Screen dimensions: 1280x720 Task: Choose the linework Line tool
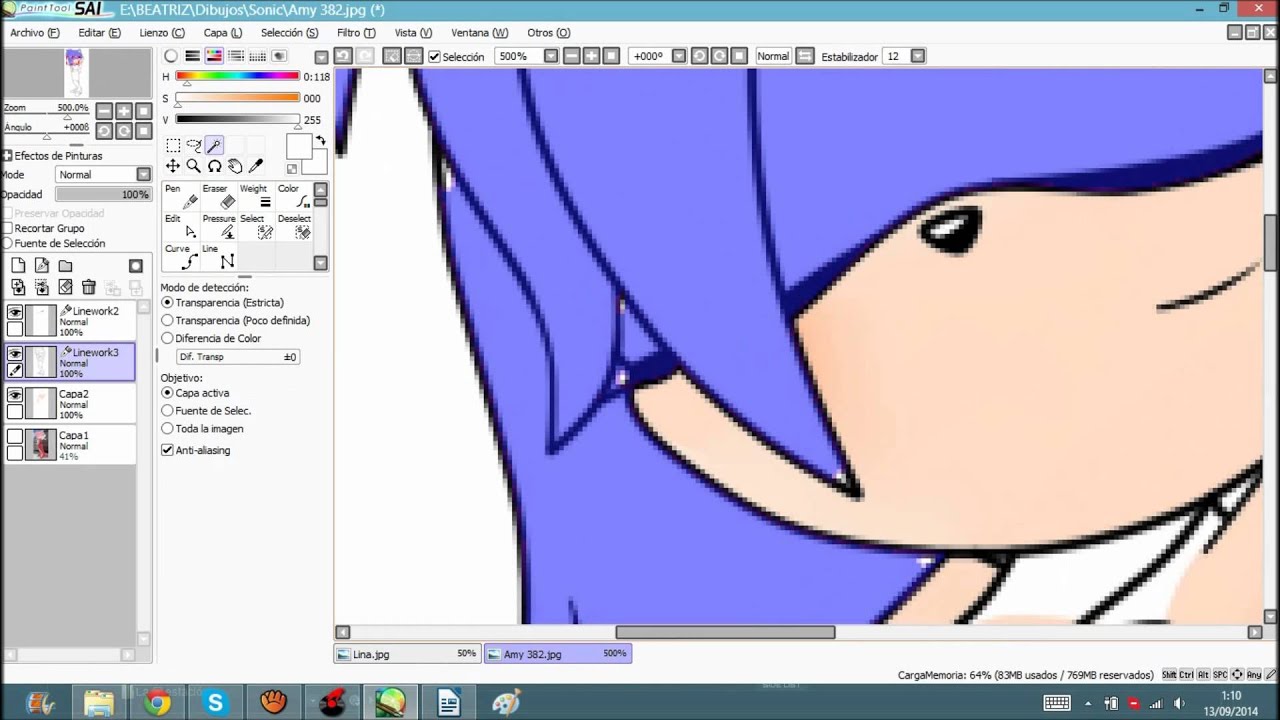click(x=219, y=257)
